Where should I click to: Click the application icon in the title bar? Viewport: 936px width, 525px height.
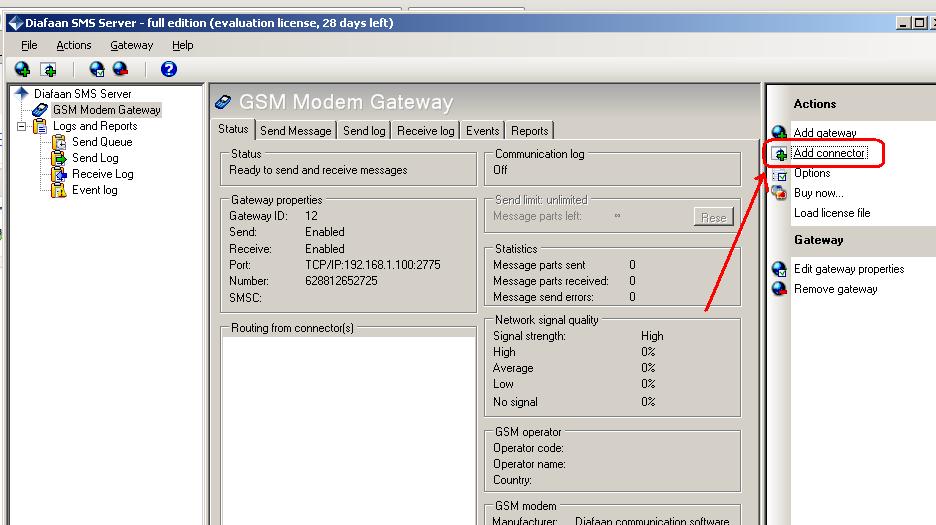tap(16, 23)
